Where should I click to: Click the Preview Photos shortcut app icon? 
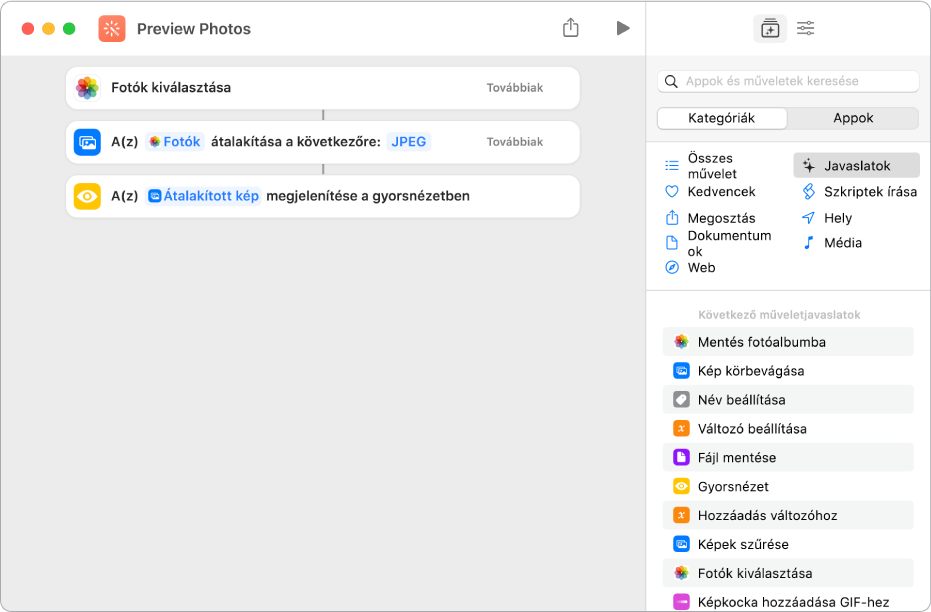pos(112,29)
